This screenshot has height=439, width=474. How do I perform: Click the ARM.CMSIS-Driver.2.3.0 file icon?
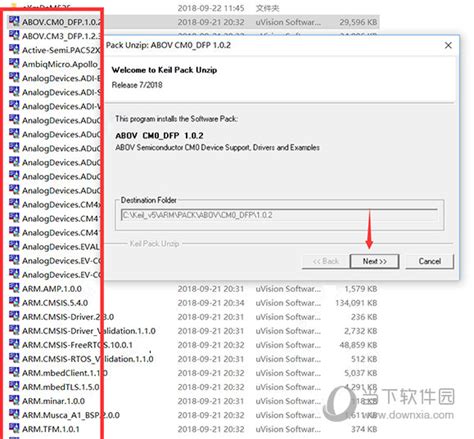click(14, 316)
